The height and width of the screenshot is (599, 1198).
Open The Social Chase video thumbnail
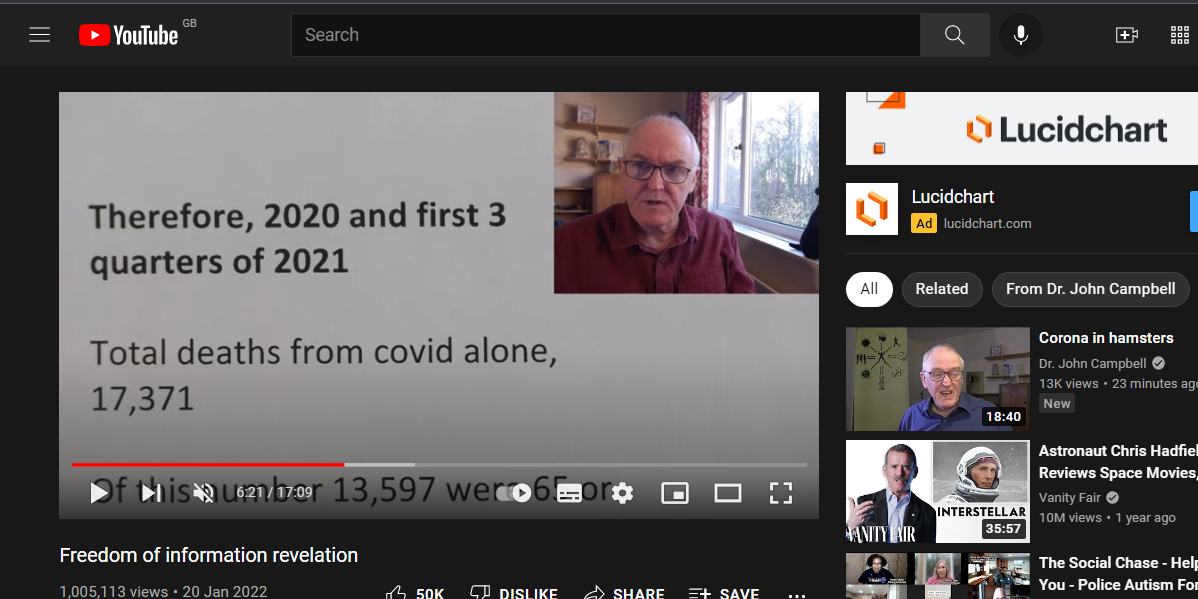tap(937, 576)
